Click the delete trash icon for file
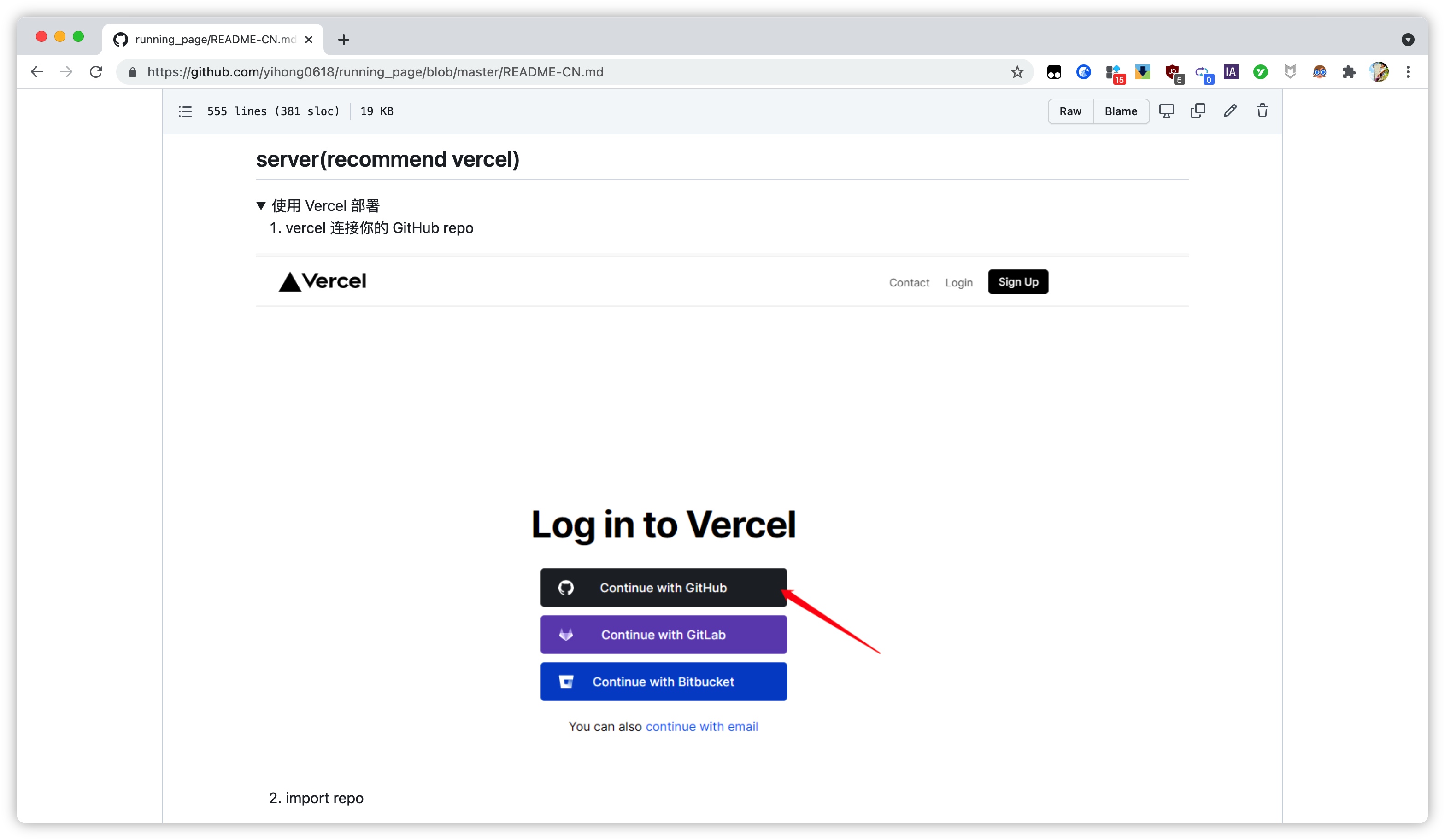Viewport: 1445px width, 840px height. [1264, 111]
